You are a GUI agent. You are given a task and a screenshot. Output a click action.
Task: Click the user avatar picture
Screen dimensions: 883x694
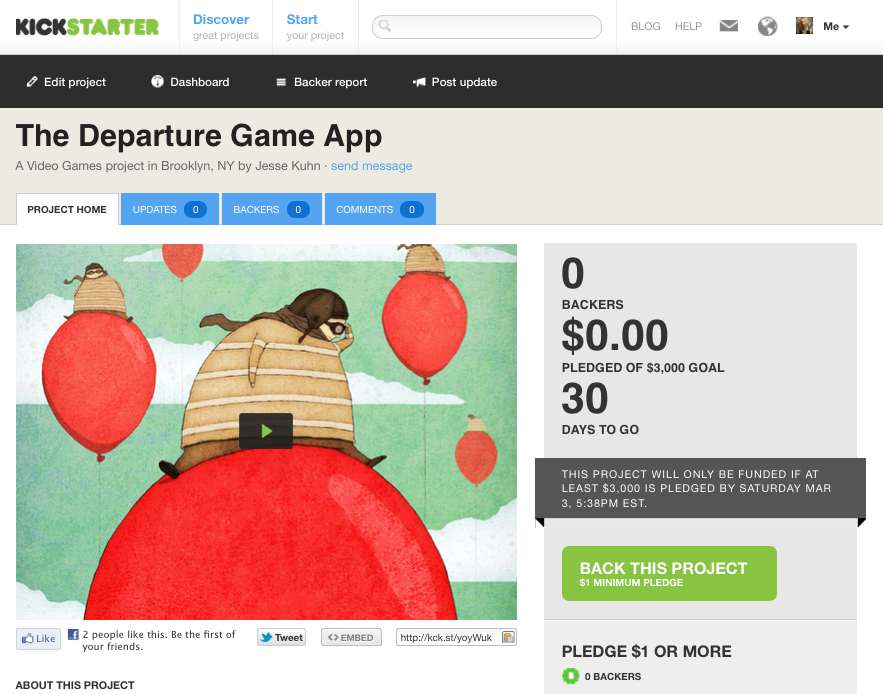(x=804, y=26)
